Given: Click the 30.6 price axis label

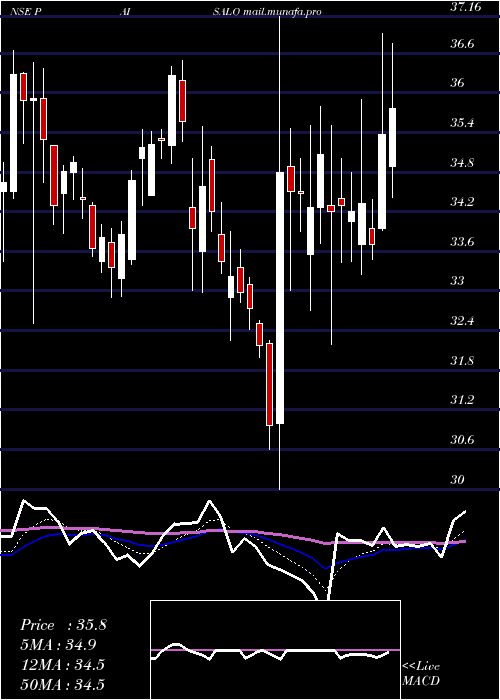Looking at the screenshot, I should tap(463, 440).
